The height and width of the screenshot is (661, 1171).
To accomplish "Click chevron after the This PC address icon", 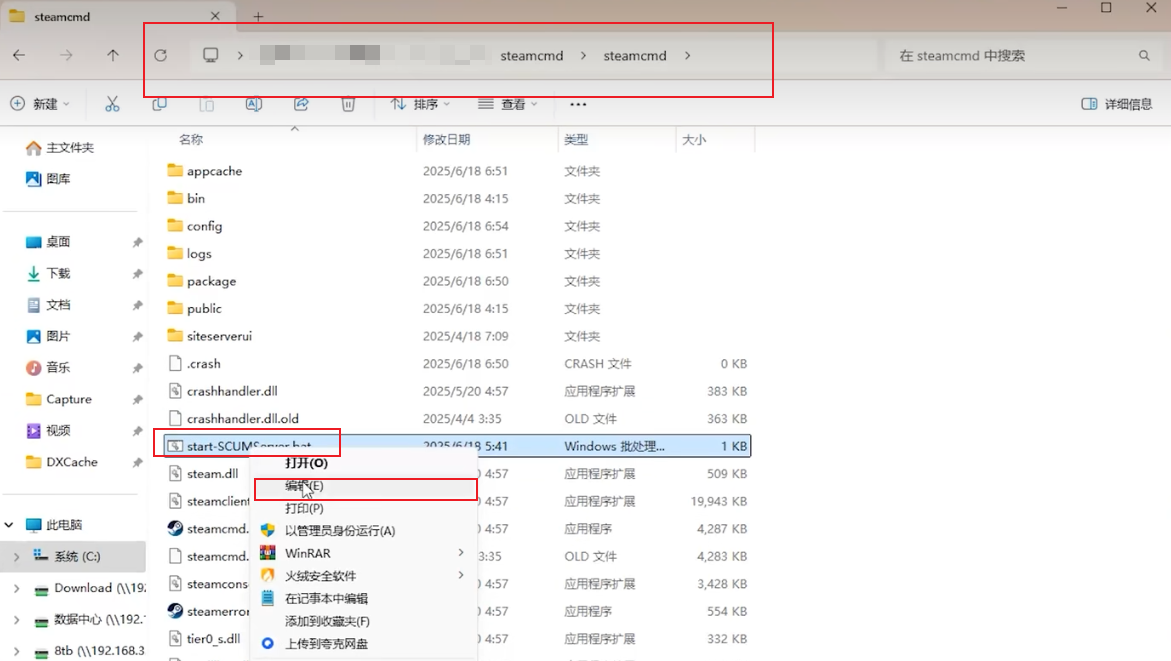I will (x=240, y=55).
